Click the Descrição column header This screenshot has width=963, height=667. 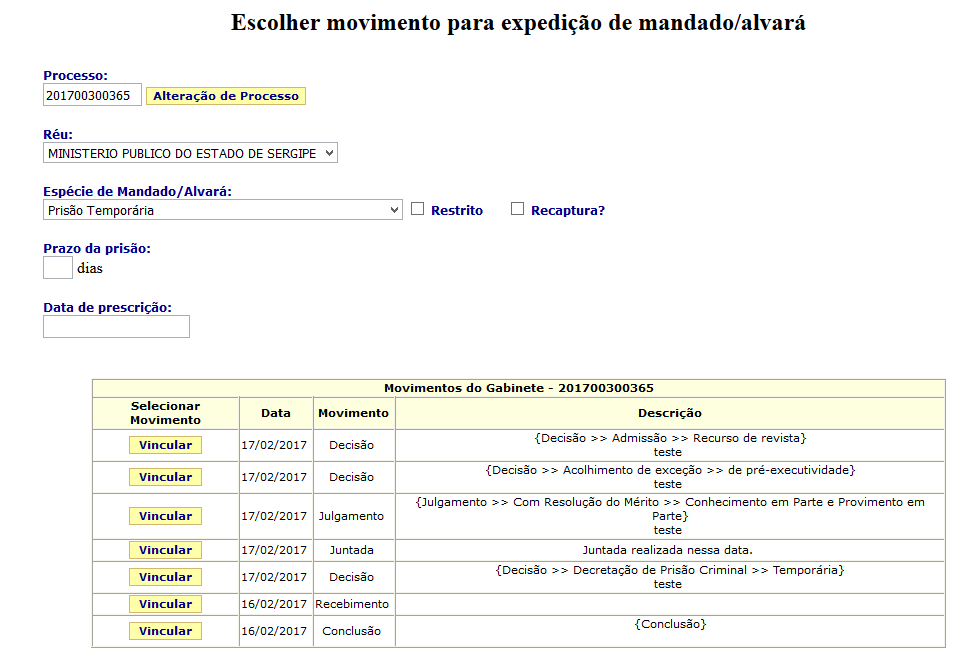pyautogui.click(x=669, y=413)
